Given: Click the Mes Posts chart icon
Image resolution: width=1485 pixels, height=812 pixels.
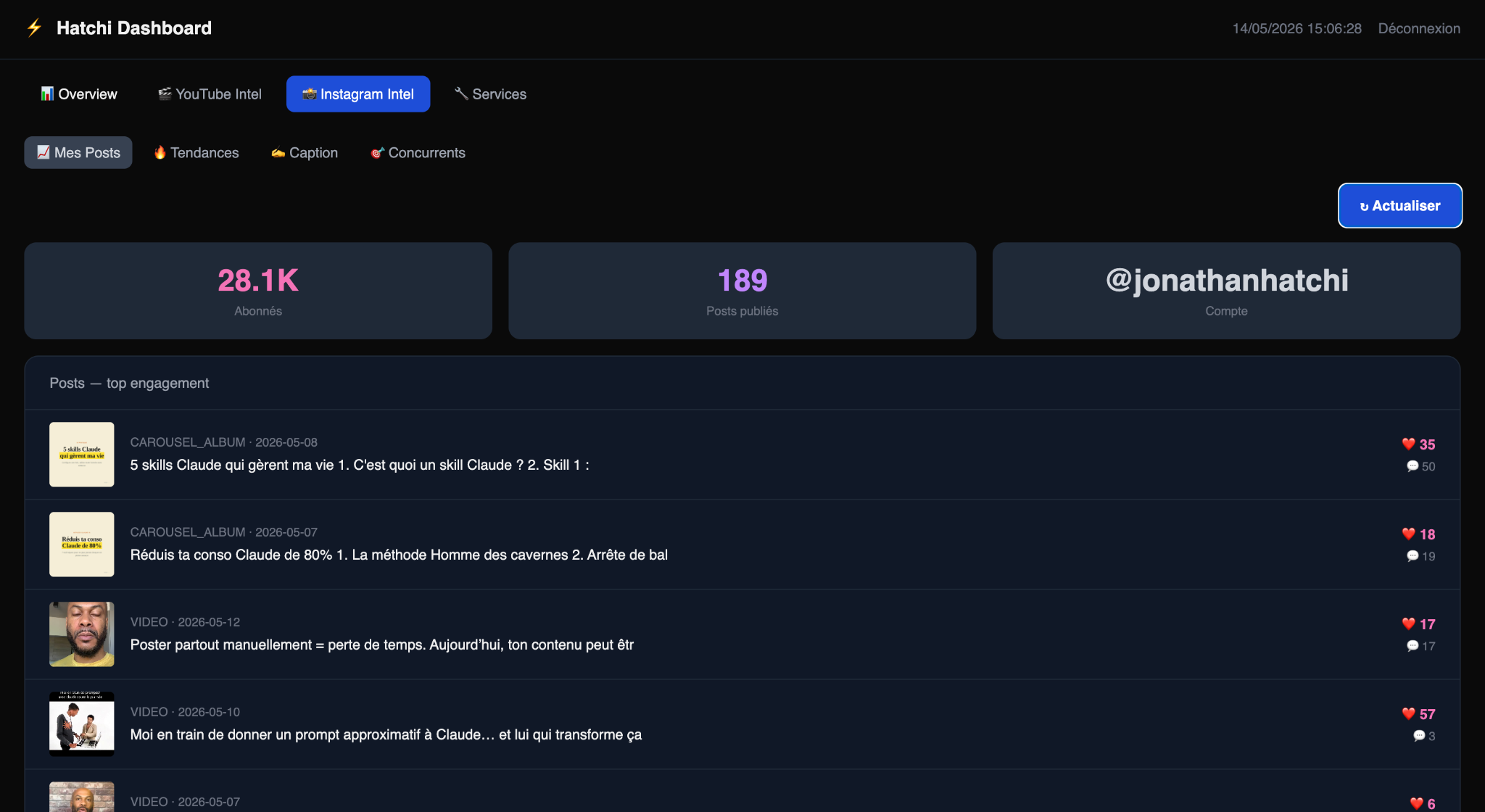Looking at the screenshot, I should pos(44,152).
